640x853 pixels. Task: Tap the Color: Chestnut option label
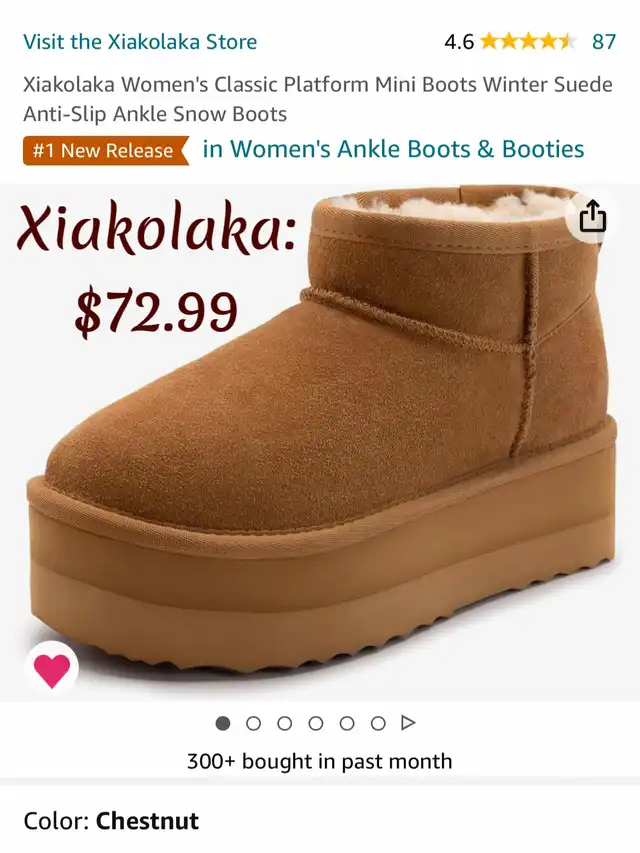[111, 821]
